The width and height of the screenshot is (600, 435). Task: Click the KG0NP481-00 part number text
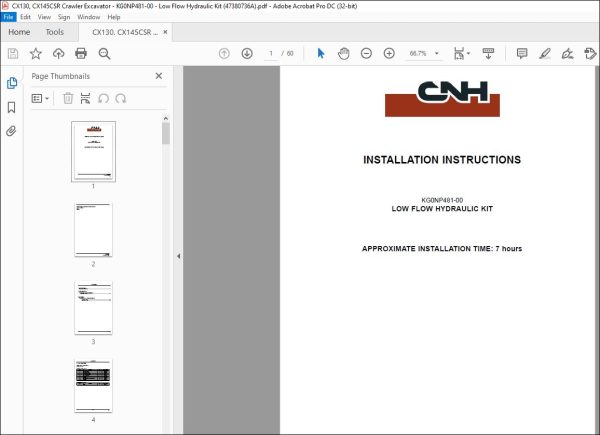pyautogui.click(x=442, y=200)
